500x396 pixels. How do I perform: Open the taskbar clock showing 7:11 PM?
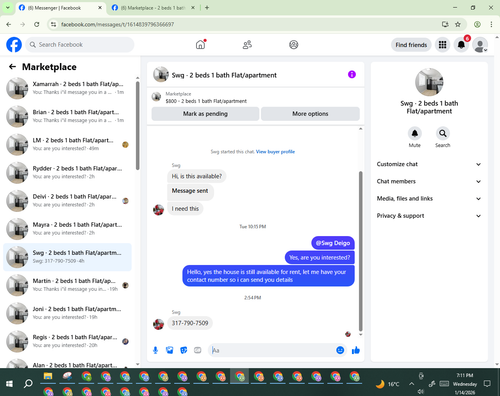[x=465, y=384]
